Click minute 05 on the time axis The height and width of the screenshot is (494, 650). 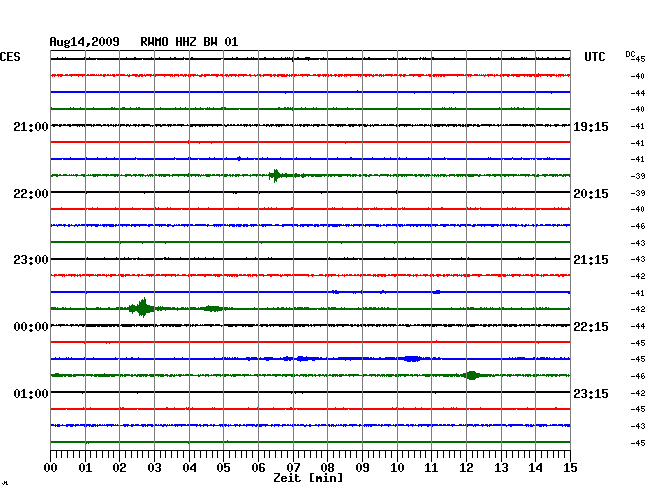223,468
